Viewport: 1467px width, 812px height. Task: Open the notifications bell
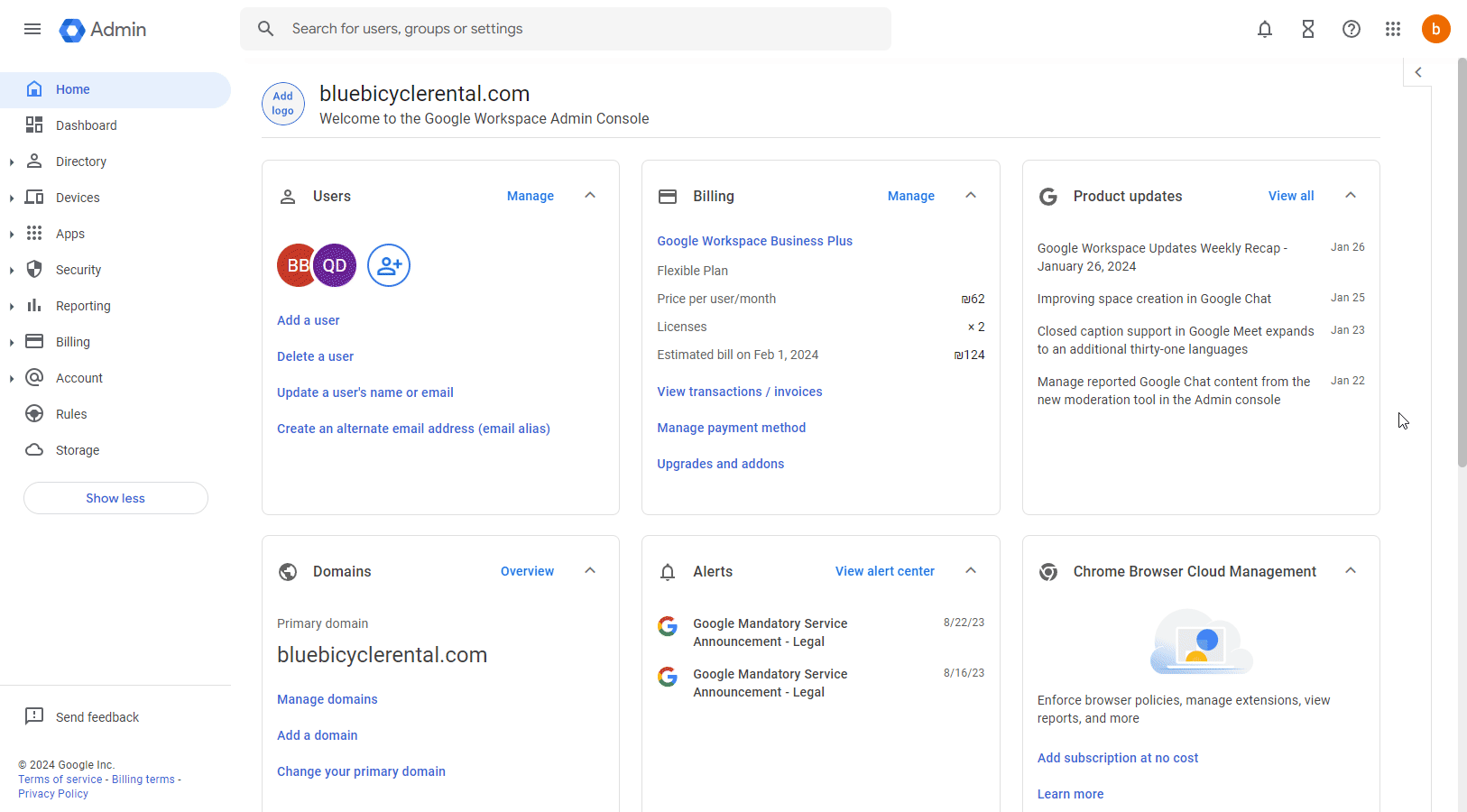1265,29
